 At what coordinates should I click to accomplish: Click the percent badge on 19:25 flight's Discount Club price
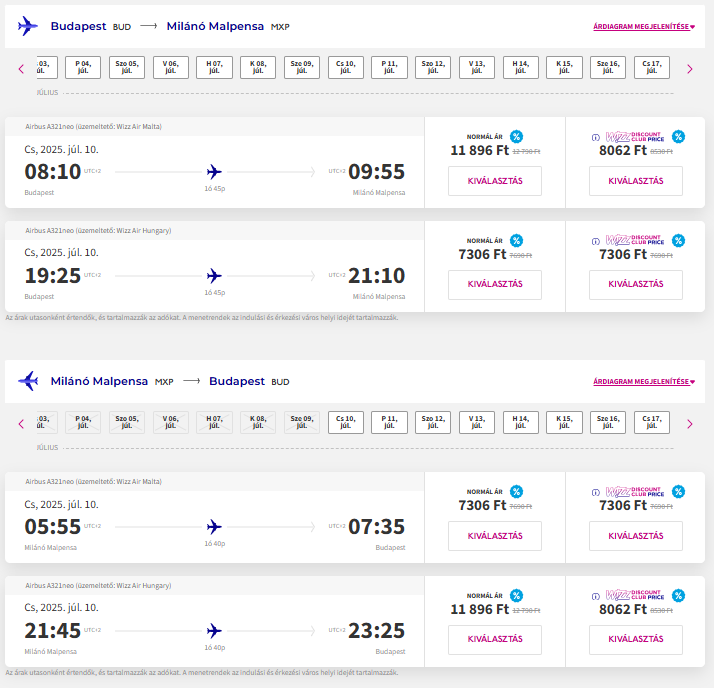678,241
